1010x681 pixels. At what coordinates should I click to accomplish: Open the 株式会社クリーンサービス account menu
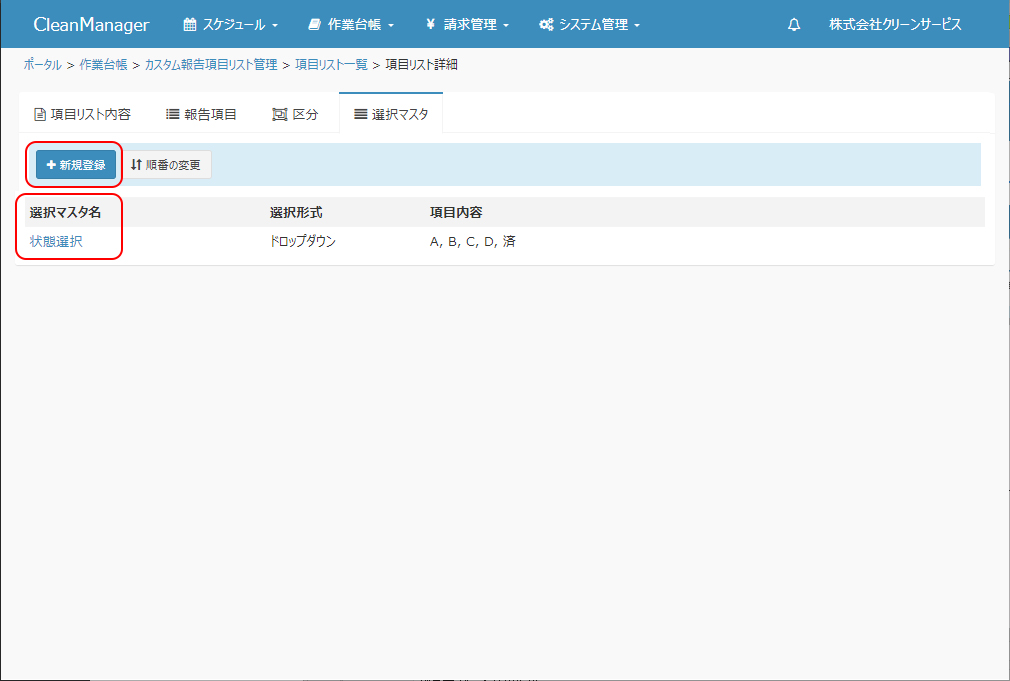(x=895, y=25)
